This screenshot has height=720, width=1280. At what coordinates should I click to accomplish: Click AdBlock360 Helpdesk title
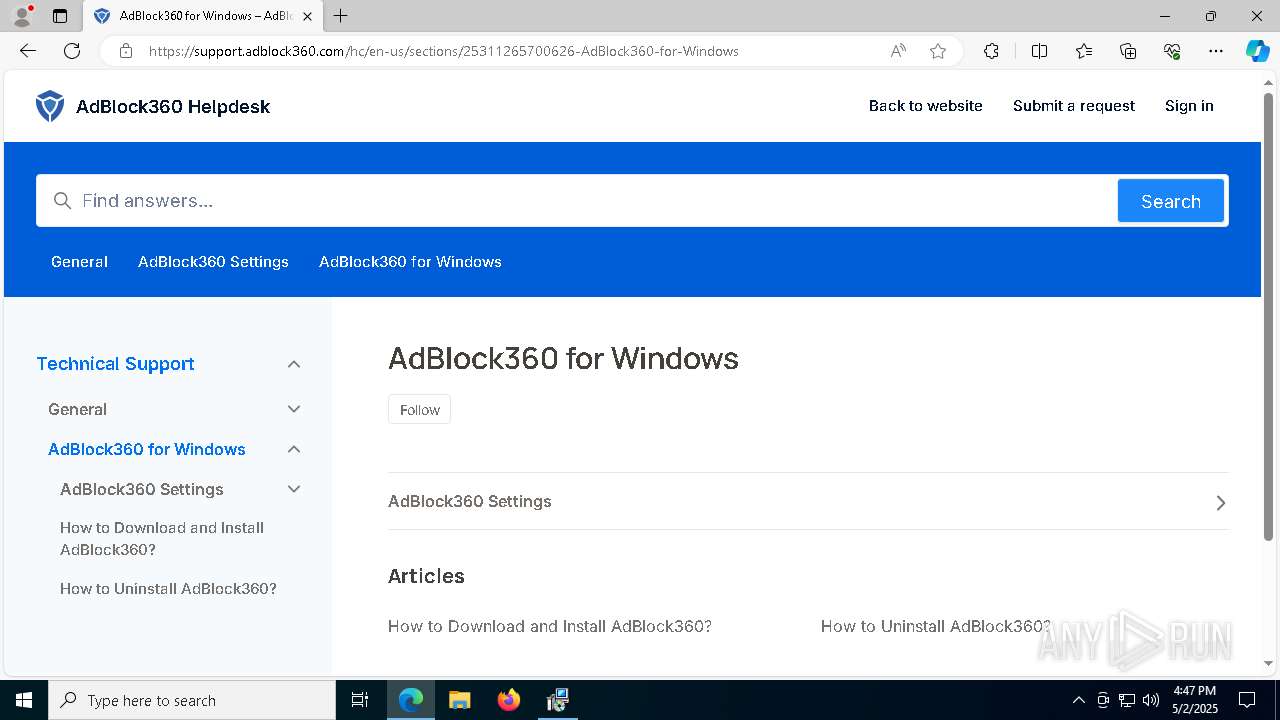173,106
